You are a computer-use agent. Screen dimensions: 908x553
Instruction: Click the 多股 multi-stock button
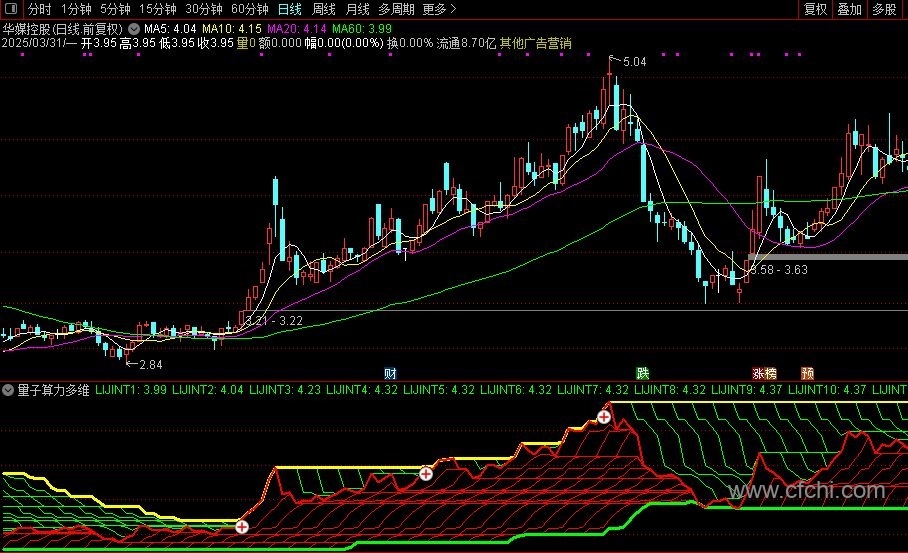tap(884, 9)
